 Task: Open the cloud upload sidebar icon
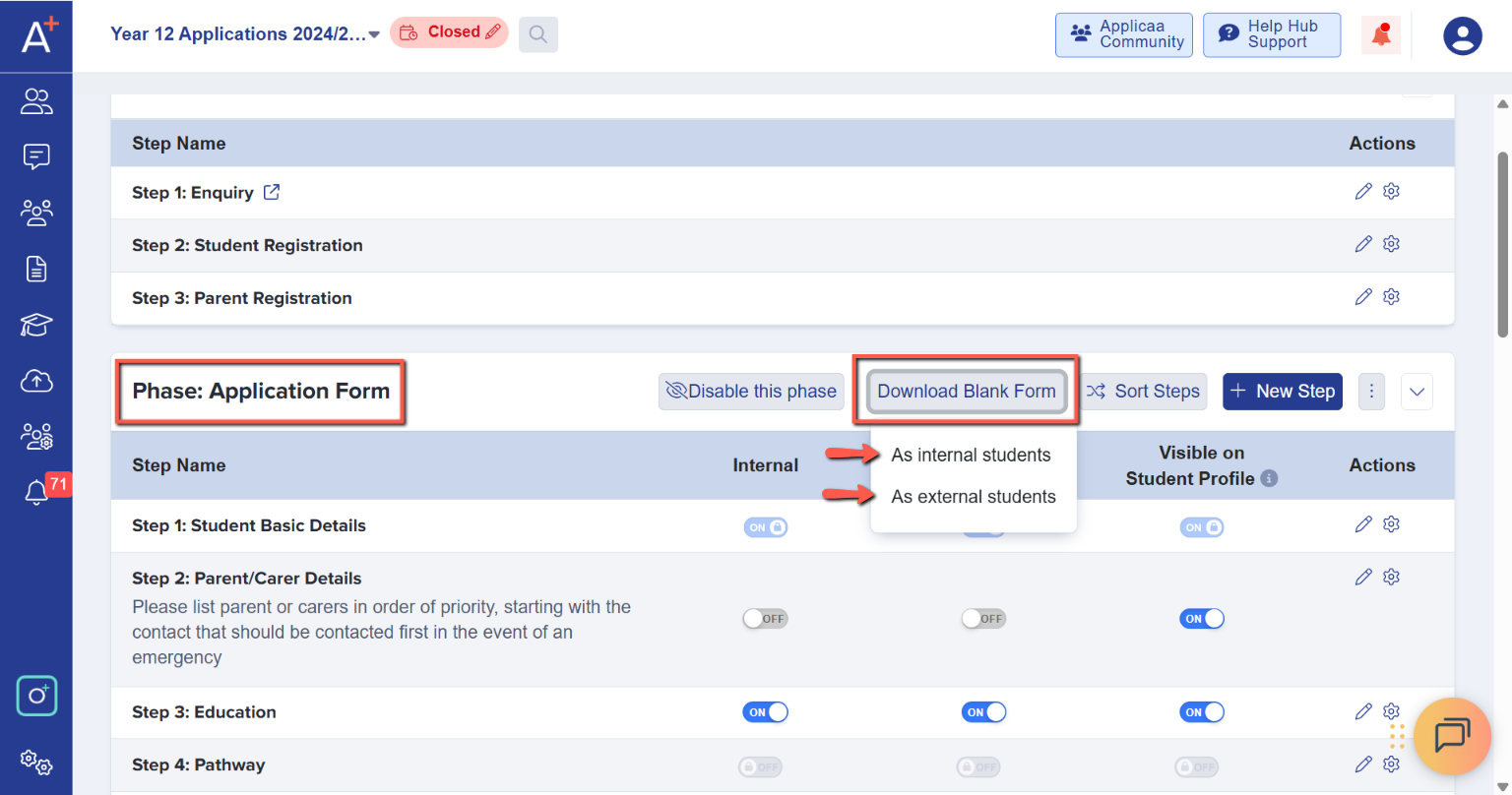pyautogui.click(x=36, y=381)
